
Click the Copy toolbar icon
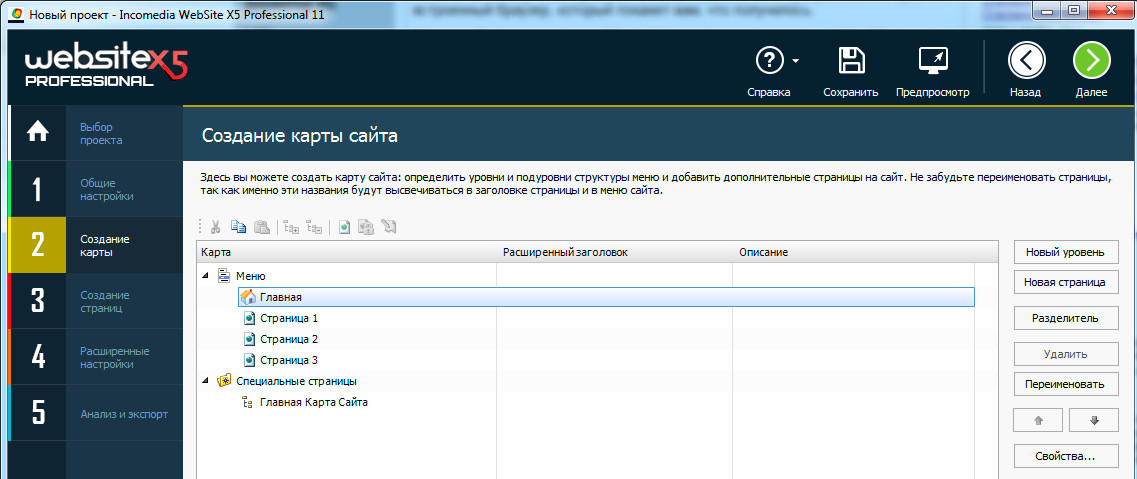click(x=238, y=227)
